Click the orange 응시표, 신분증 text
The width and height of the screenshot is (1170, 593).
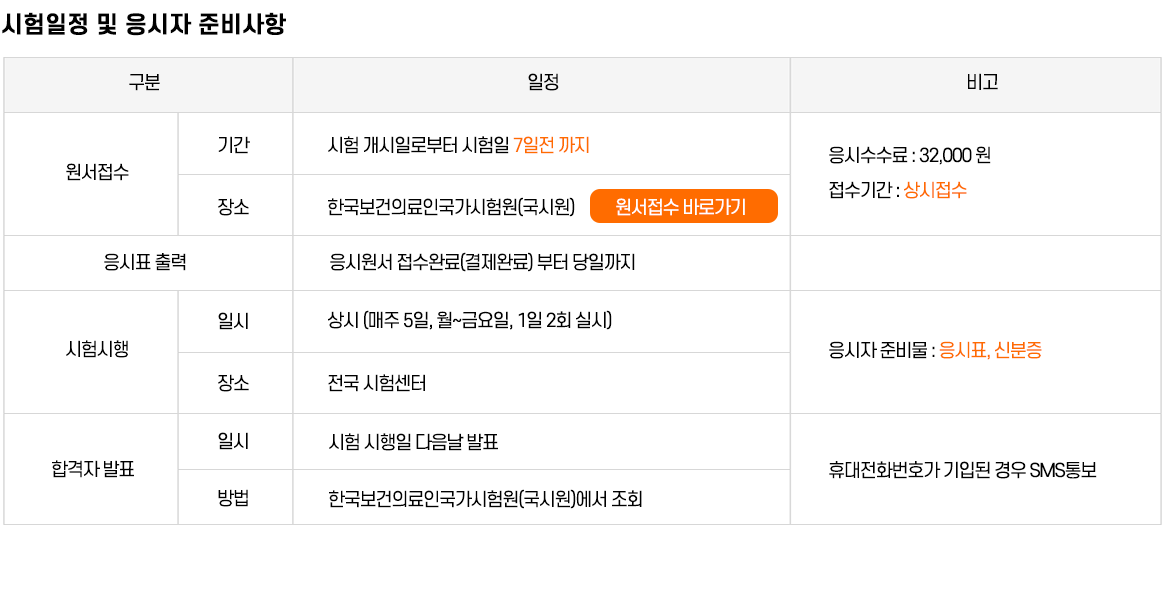pyautogui.click(x=990, y=351)
